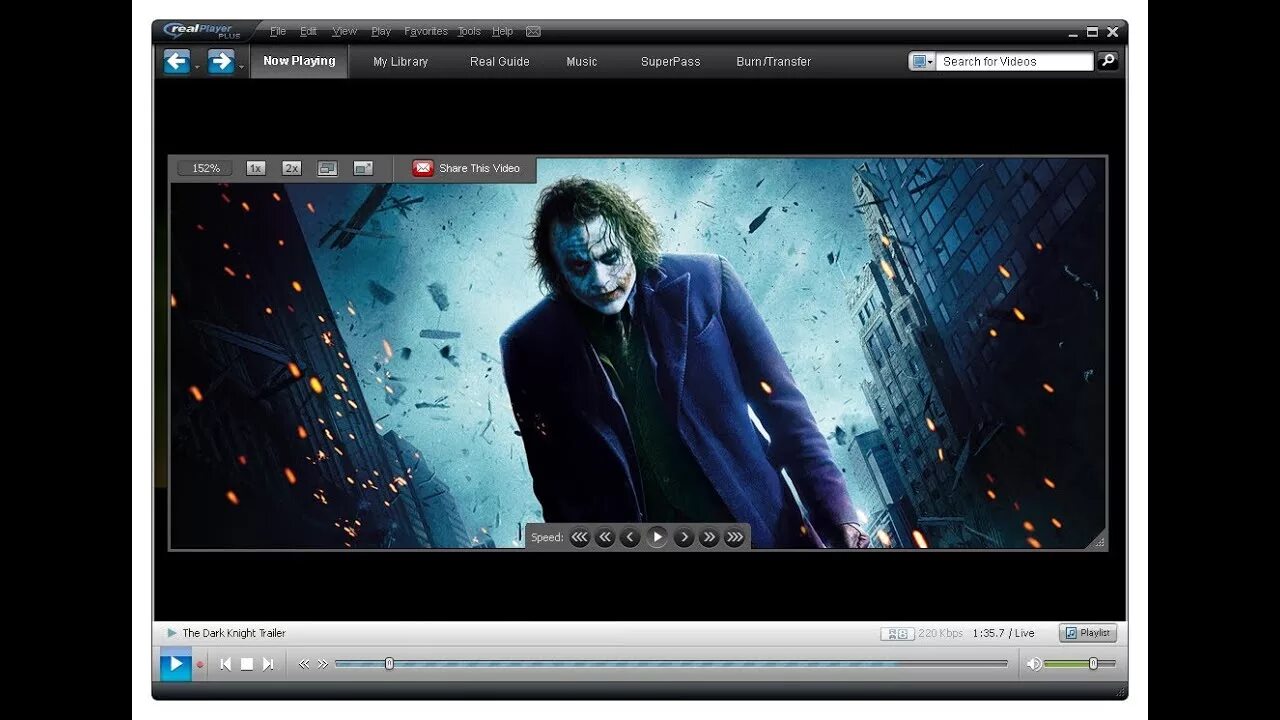Screen dimensions: 1280x720
Task: Open the search type dropdown
Action: pyautogui.click(x=922, y=61)
